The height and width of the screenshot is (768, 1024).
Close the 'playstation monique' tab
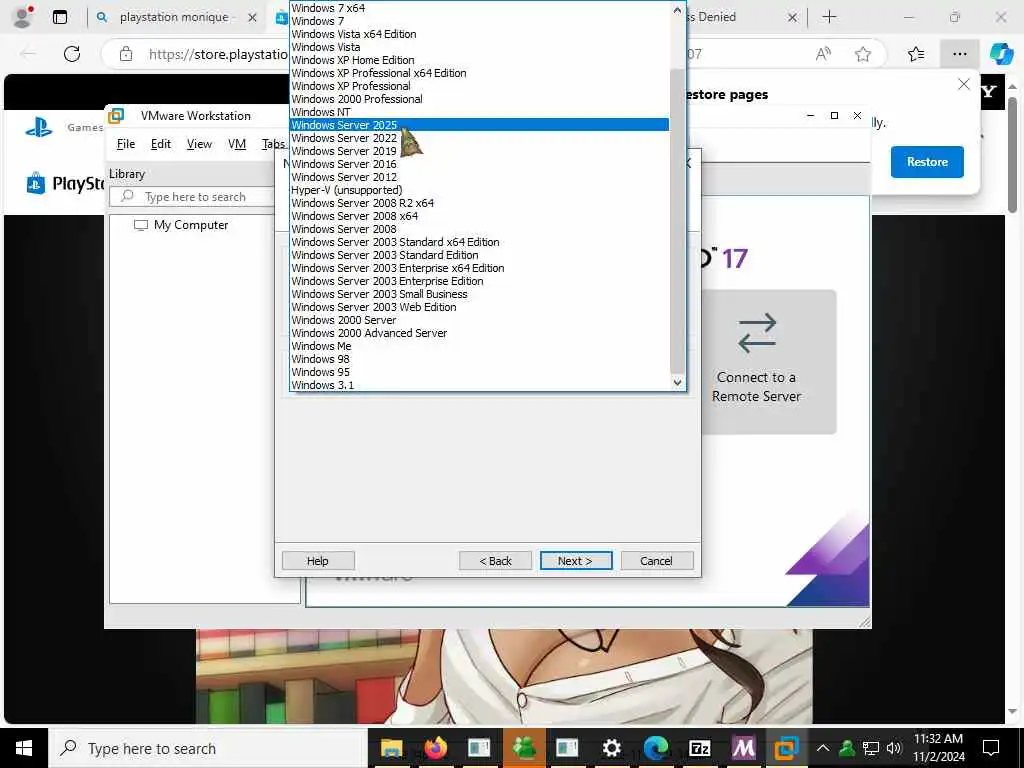pos(252,18)
